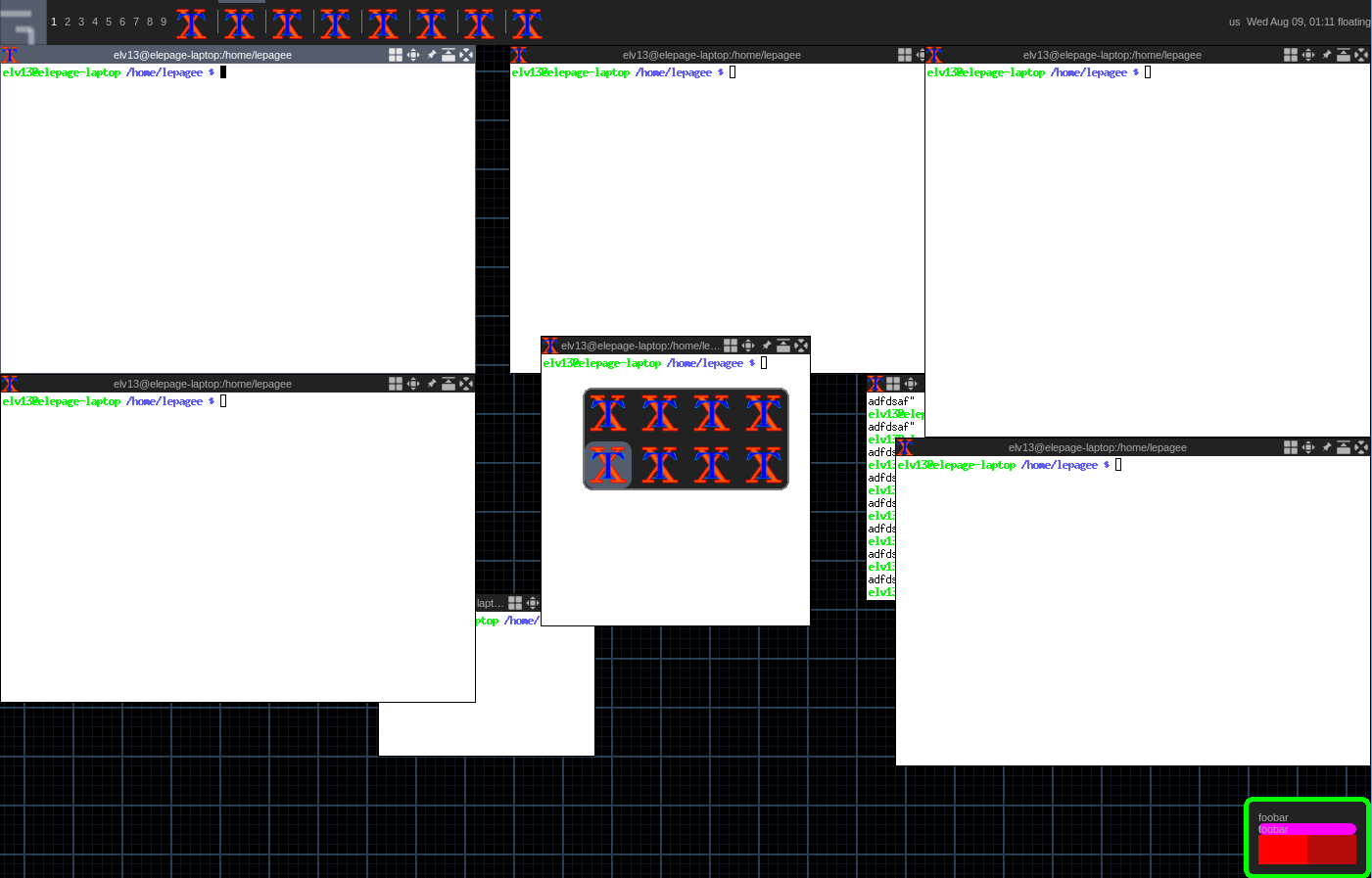Image resolution: width=1372 pixels, height=878 pixels.
Task: Click the 'foobar' notification title
Action: [1273, 817]
